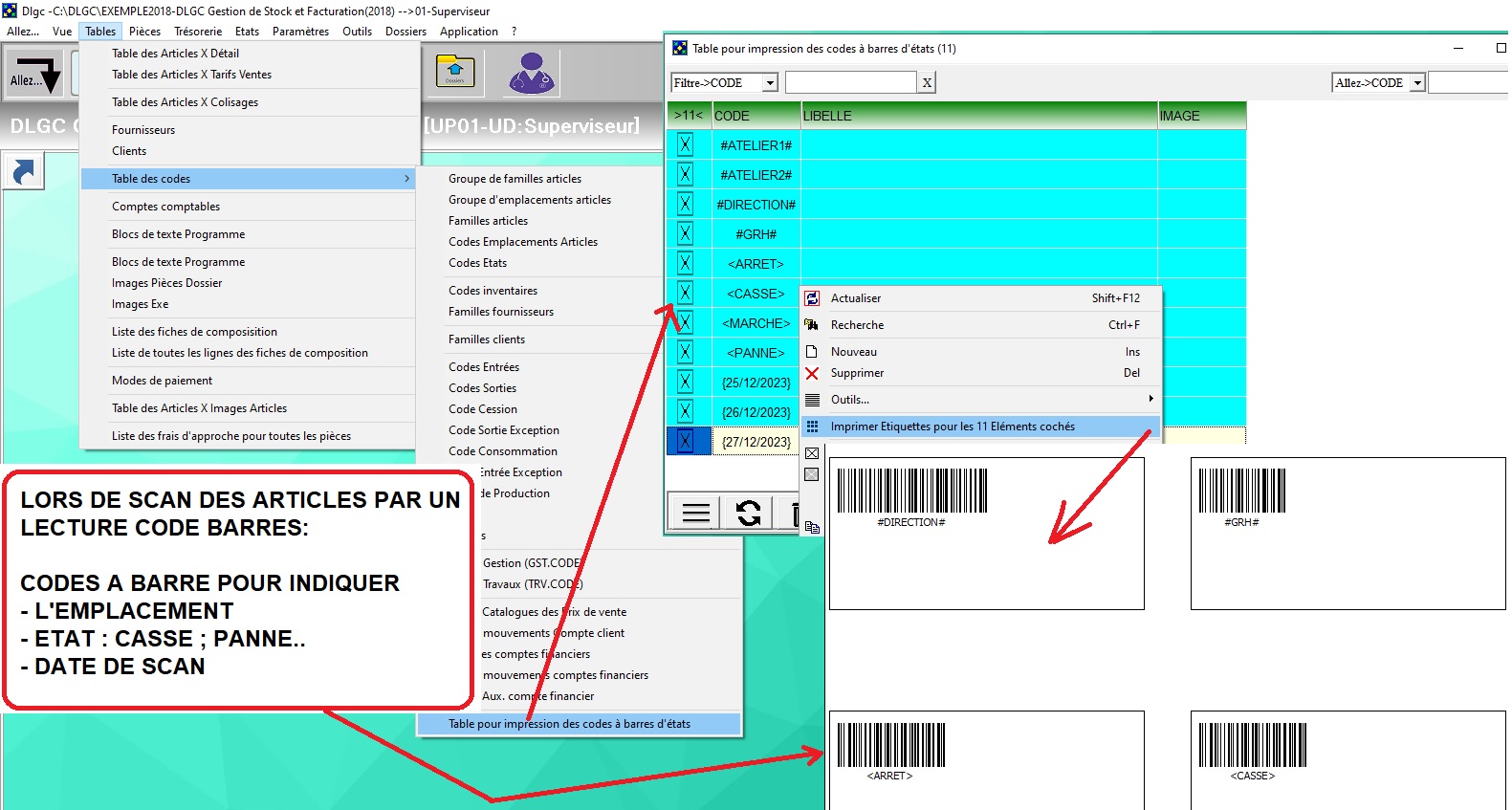
Task: Select Codes inventaires in the submenu
Action: tap(493, 291)
